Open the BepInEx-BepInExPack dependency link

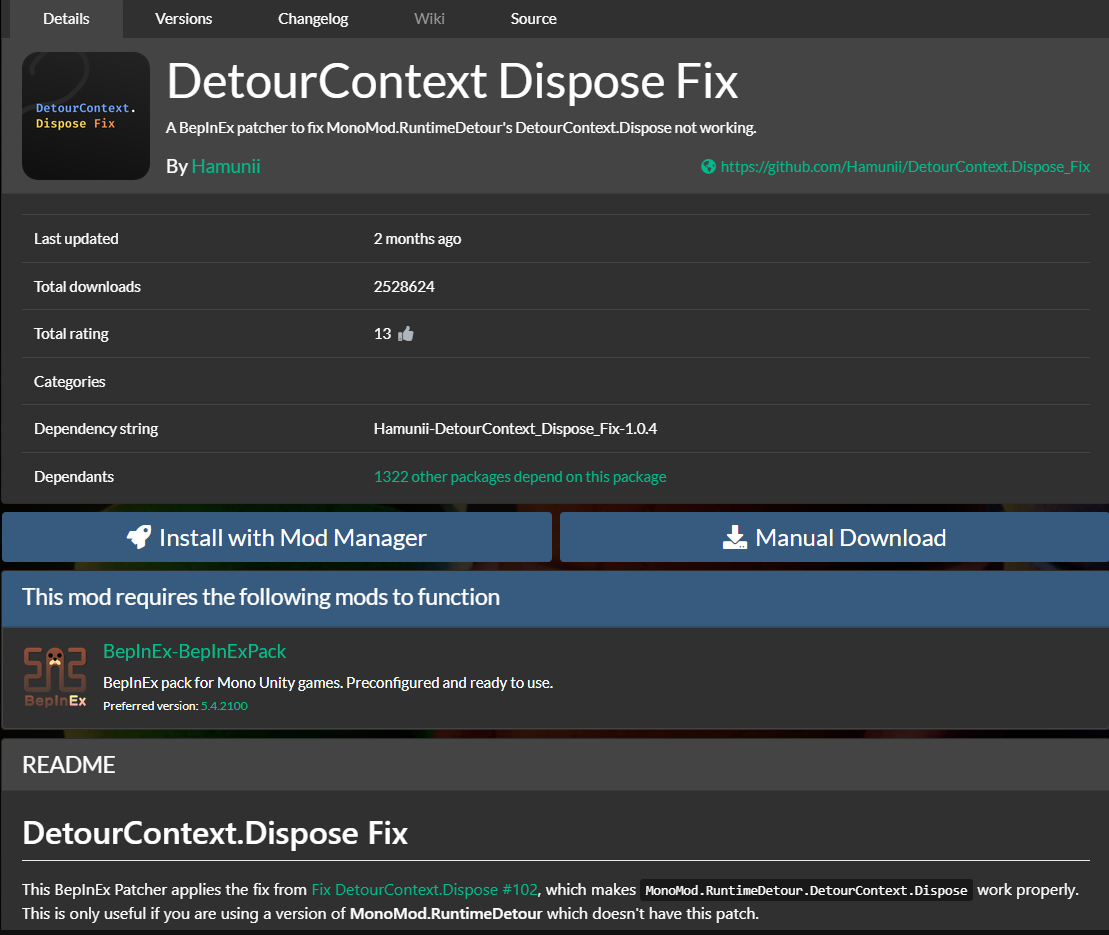coord(194,651)
